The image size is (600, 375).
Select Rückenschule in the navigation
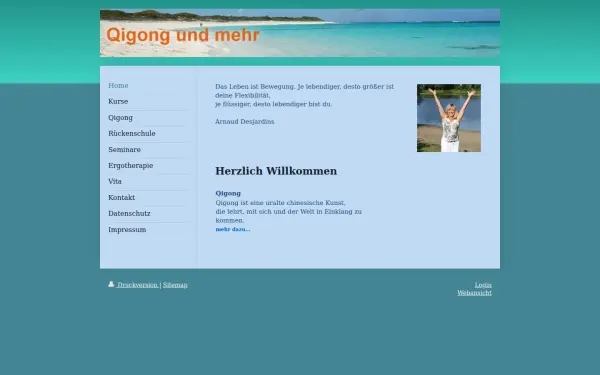tap(132, 134)
